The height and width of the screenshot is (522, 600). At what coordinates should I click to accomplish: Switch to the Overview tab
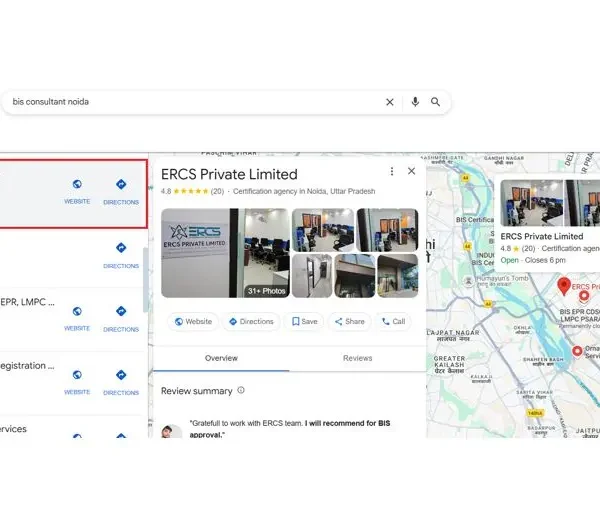pos(221,358)
